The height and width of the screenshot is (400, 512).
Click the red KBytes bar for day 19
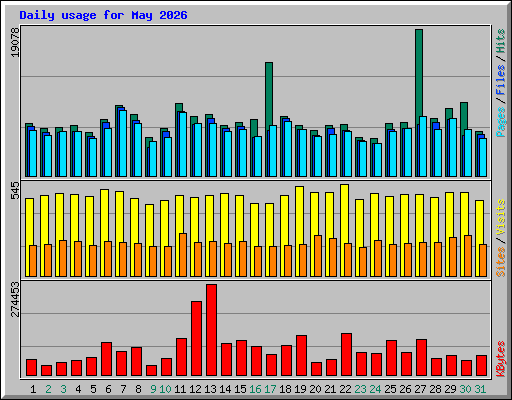301,356
